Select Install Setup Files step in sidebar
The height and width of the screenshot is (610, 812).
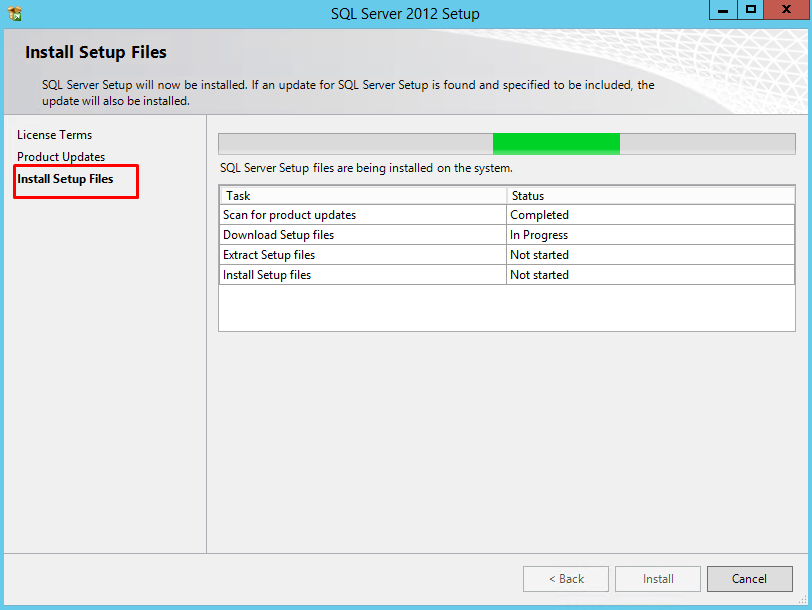[x=65, y=179]
